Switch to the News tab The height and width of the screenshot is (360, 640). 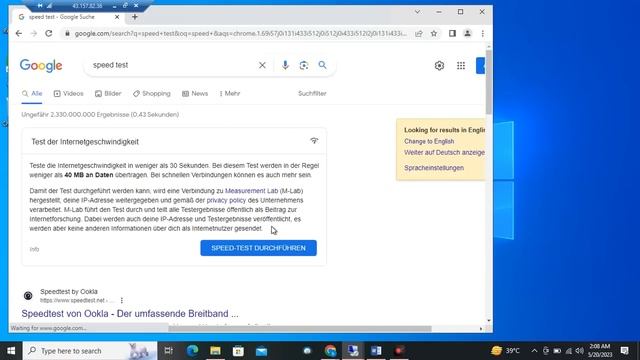[x=195, y=93]
